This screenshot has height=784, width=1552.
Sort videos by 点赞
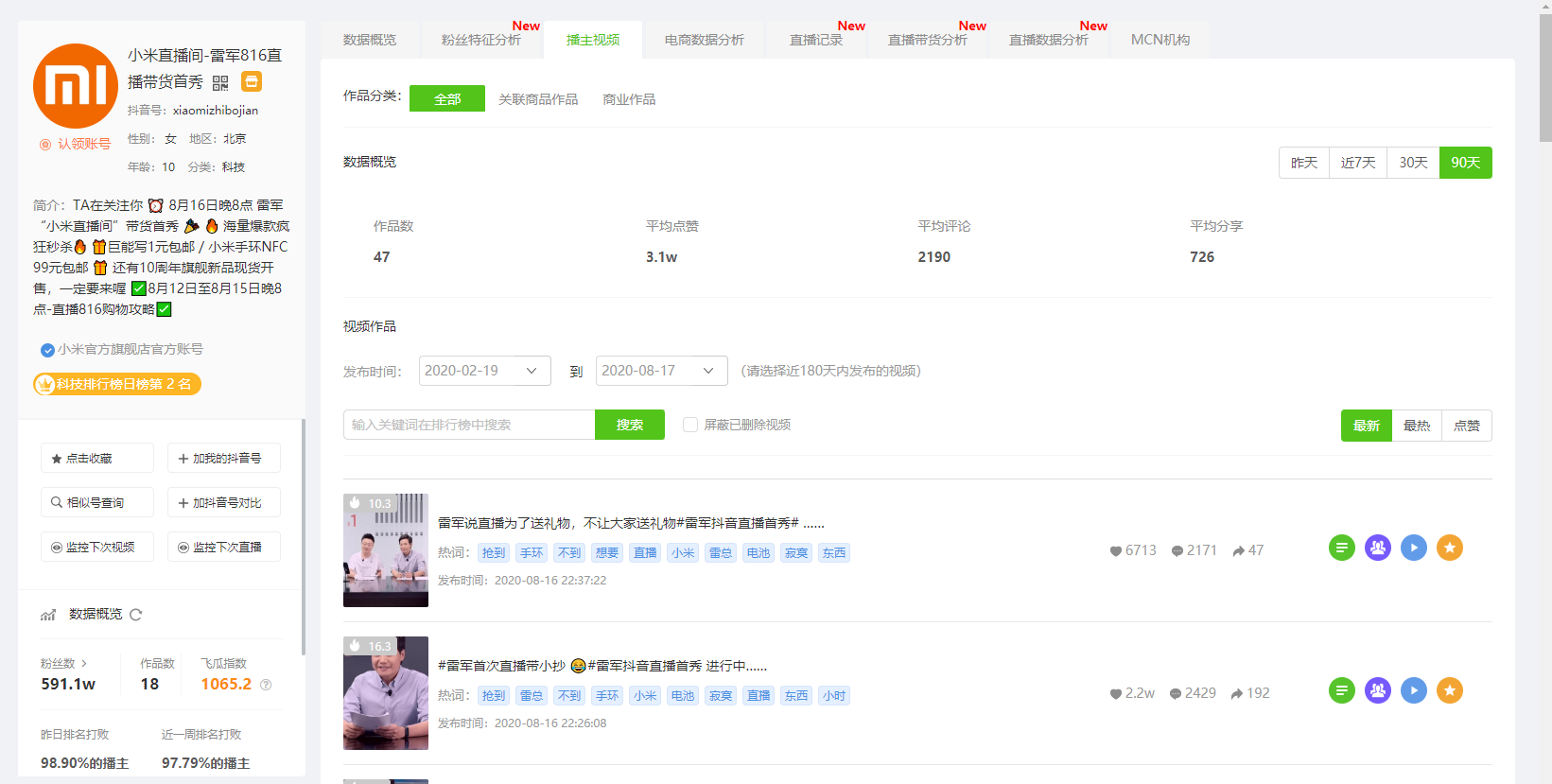[x=1467, y=426]
